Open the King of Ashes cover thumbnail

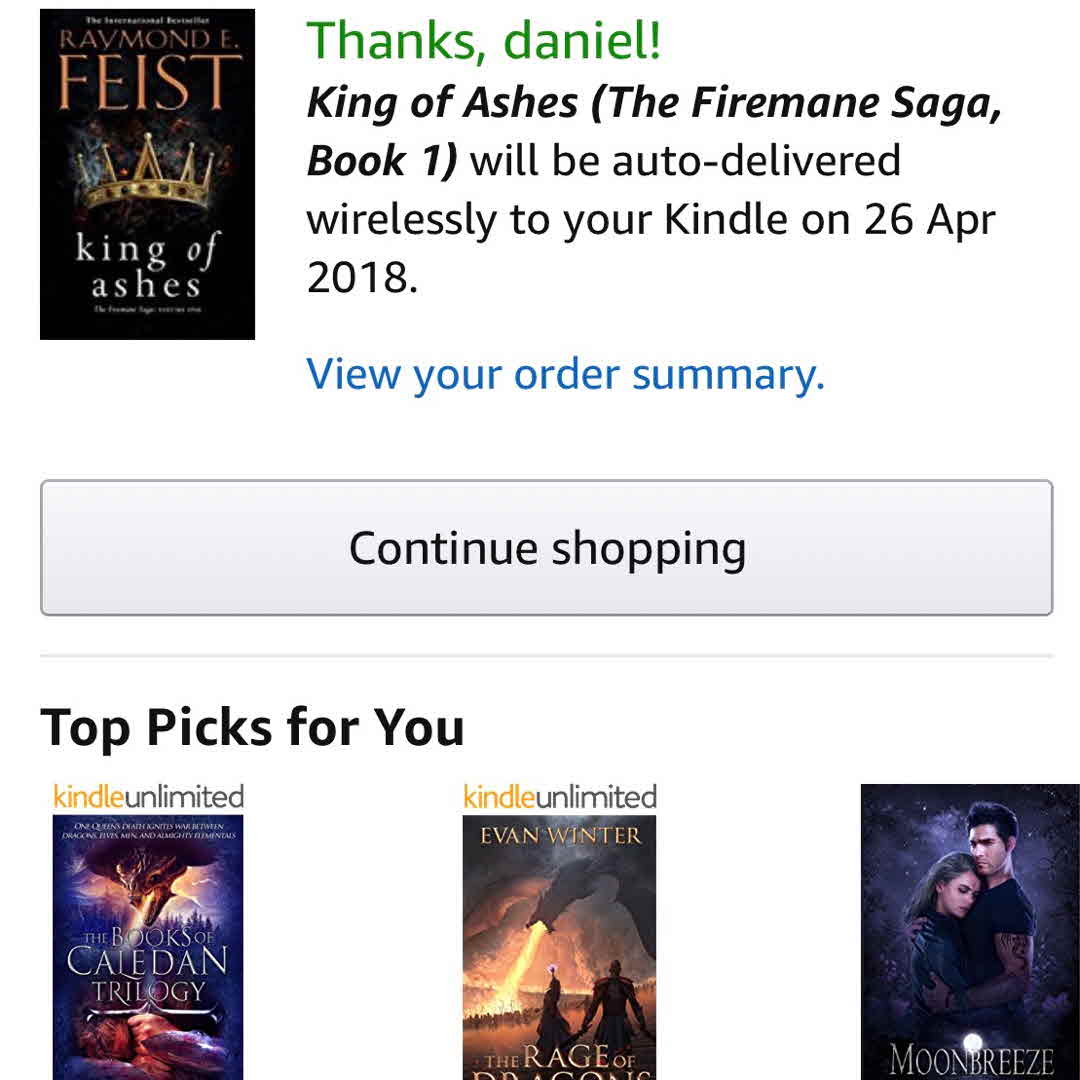click(x=147, y=175)
